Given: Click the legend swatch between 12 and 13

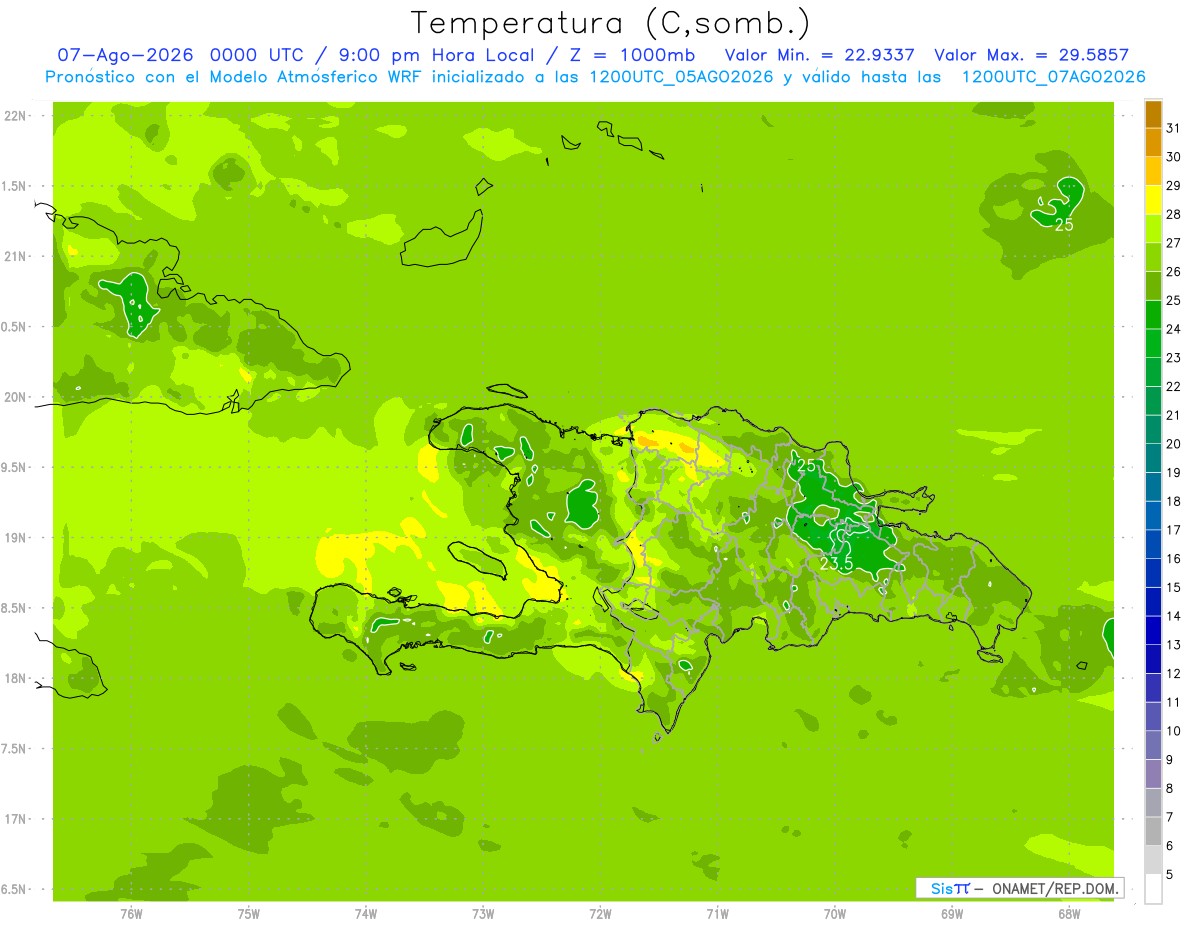Looking at the screenshot, I should coord(1153,659).
